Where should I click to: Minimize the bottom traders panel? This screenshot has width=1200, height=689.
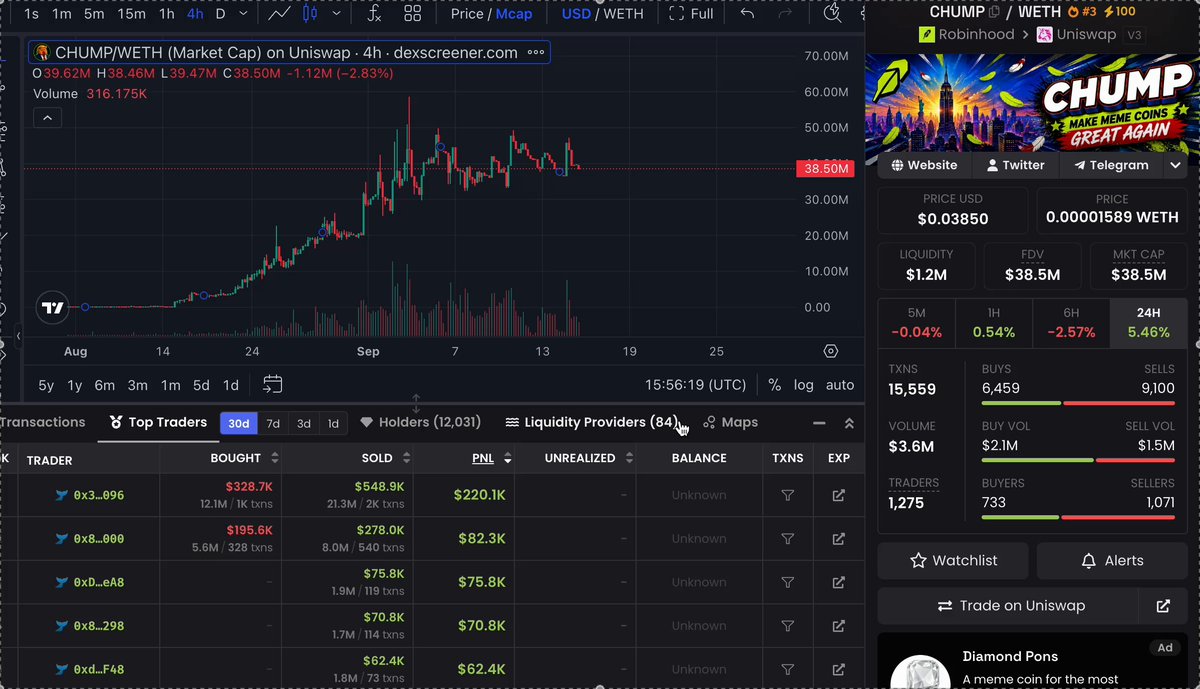pos(819,423)
